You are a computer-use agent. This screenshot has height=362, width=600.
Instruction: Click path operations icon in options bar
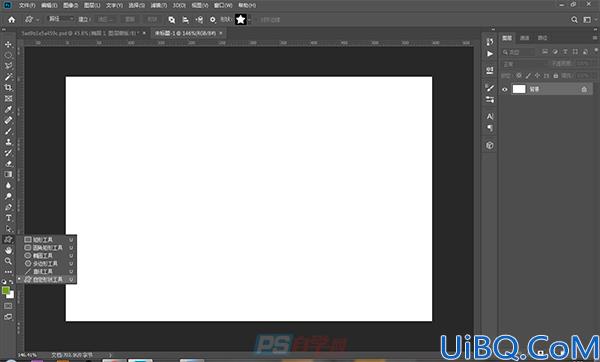(172, 20)
